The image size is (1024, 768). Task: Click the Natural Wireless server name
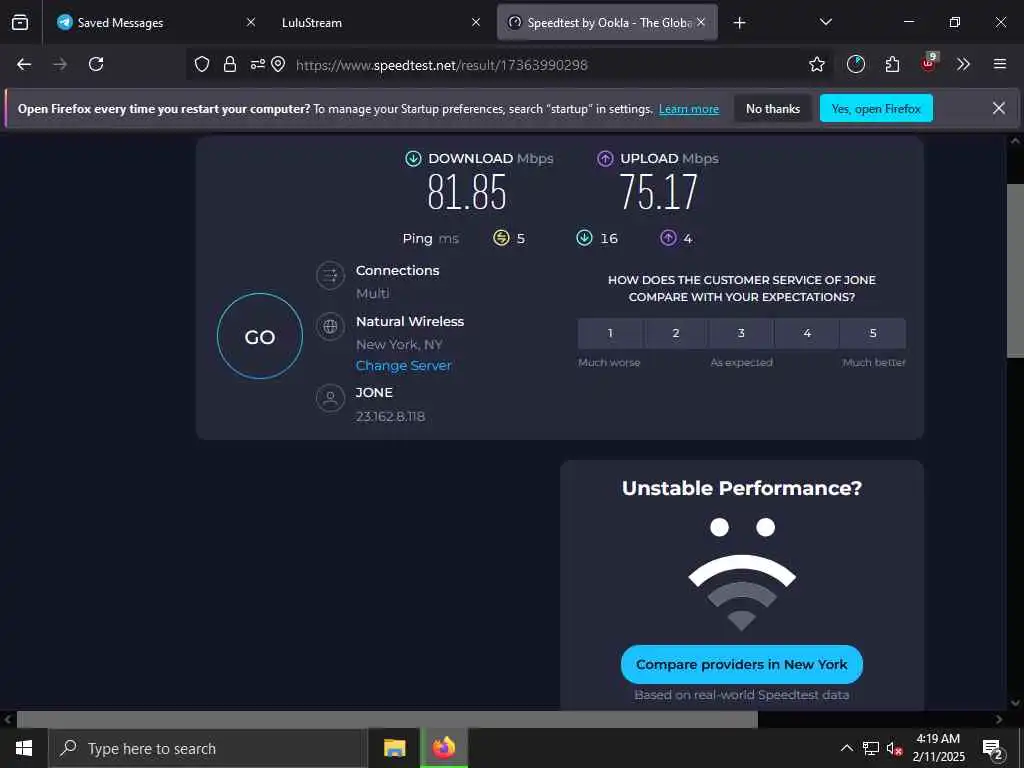[410, 321]
